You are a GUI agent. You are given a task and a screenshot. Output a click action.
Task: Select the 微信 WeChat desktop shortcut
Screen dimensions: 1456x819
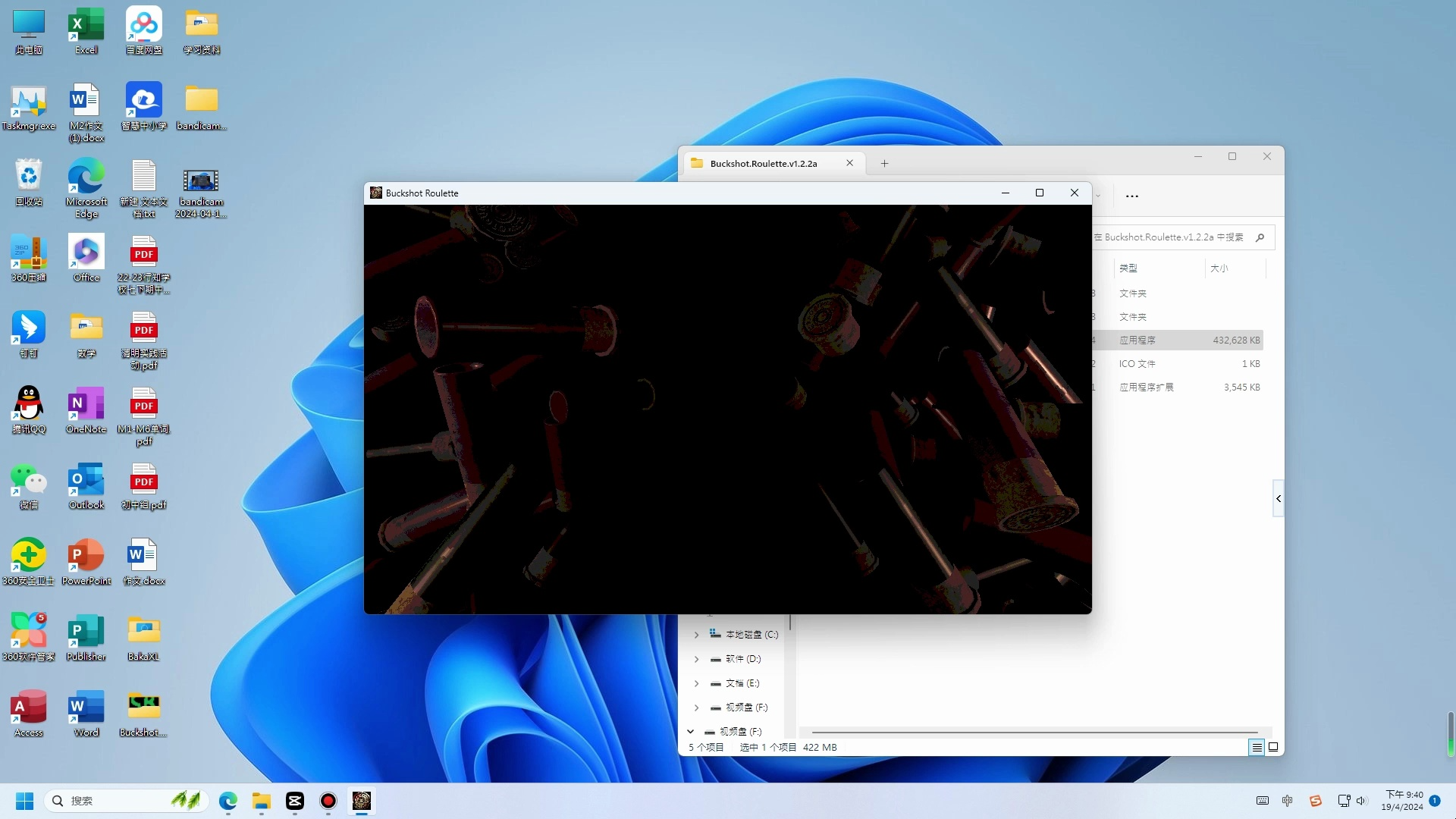(x=29, y=486)
